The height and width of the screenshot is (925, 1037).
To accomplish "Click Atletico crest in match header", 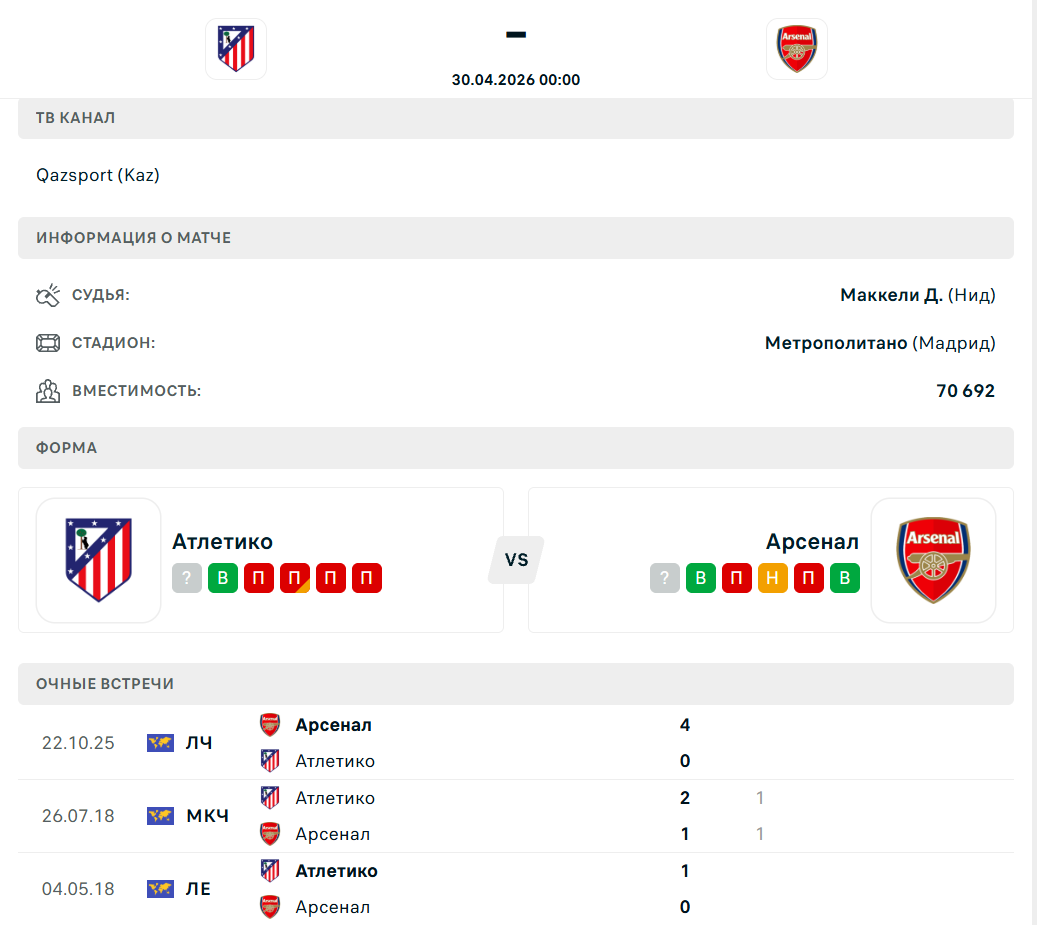I will pyautogui.click(x=236, y=48).
